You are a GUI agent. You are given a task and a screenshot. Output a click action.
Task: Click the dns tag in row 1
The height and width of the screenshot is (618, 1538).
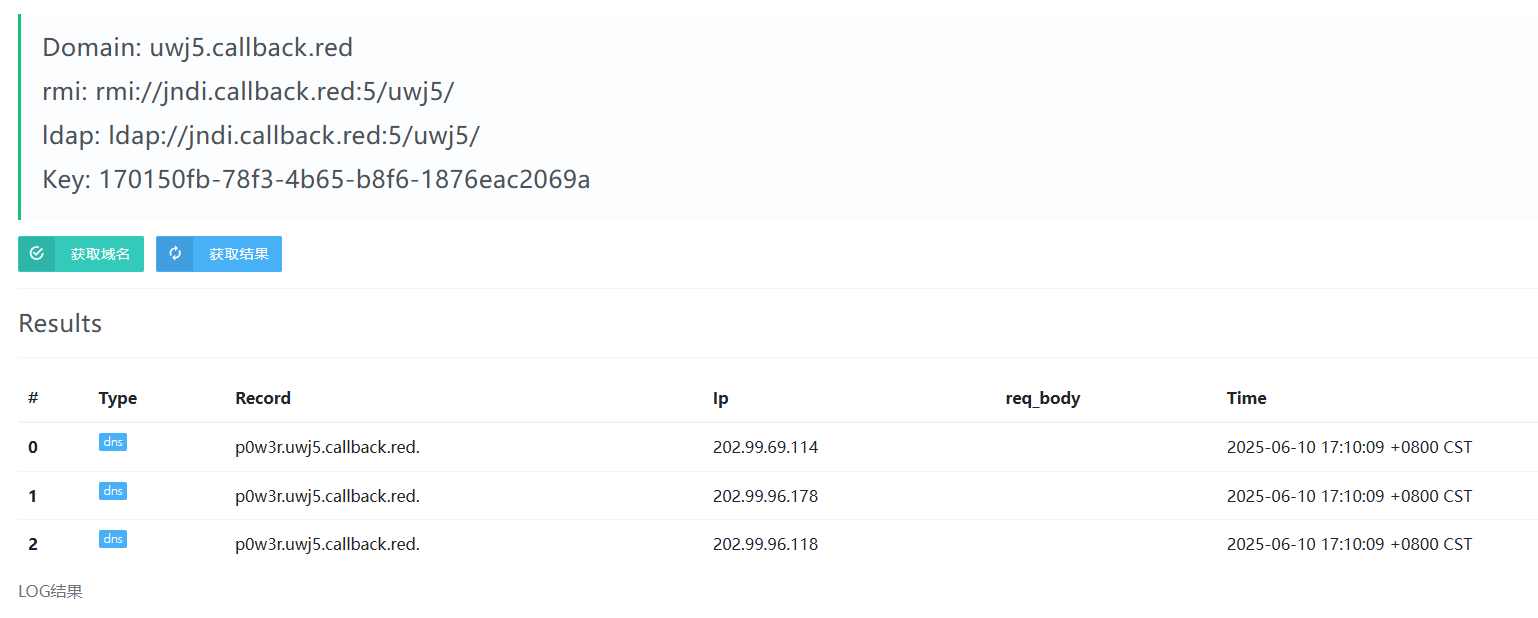(x=113, y=491)
